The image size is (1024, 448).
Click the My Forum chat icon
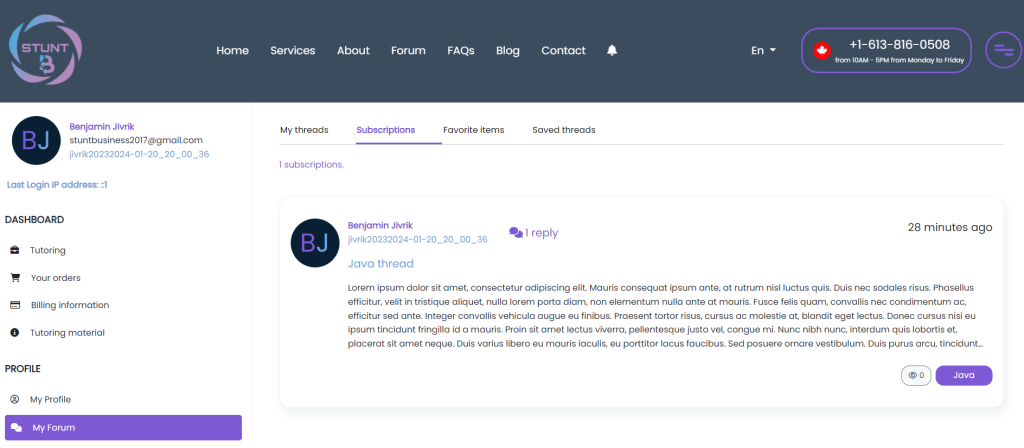(16, 428)
